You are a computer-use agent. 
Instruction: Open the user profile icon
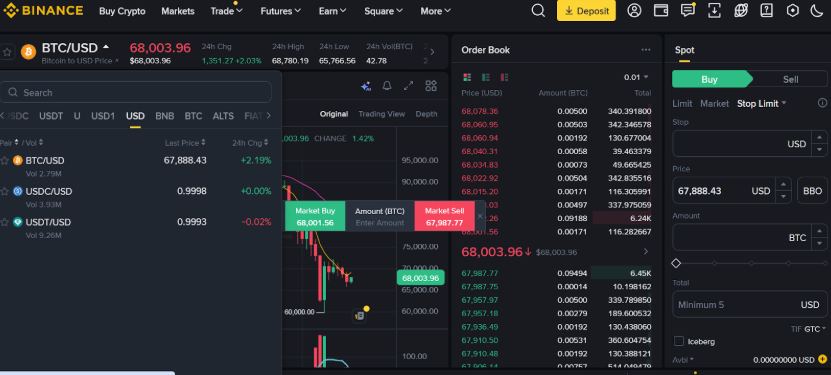[x=634, y=11]
